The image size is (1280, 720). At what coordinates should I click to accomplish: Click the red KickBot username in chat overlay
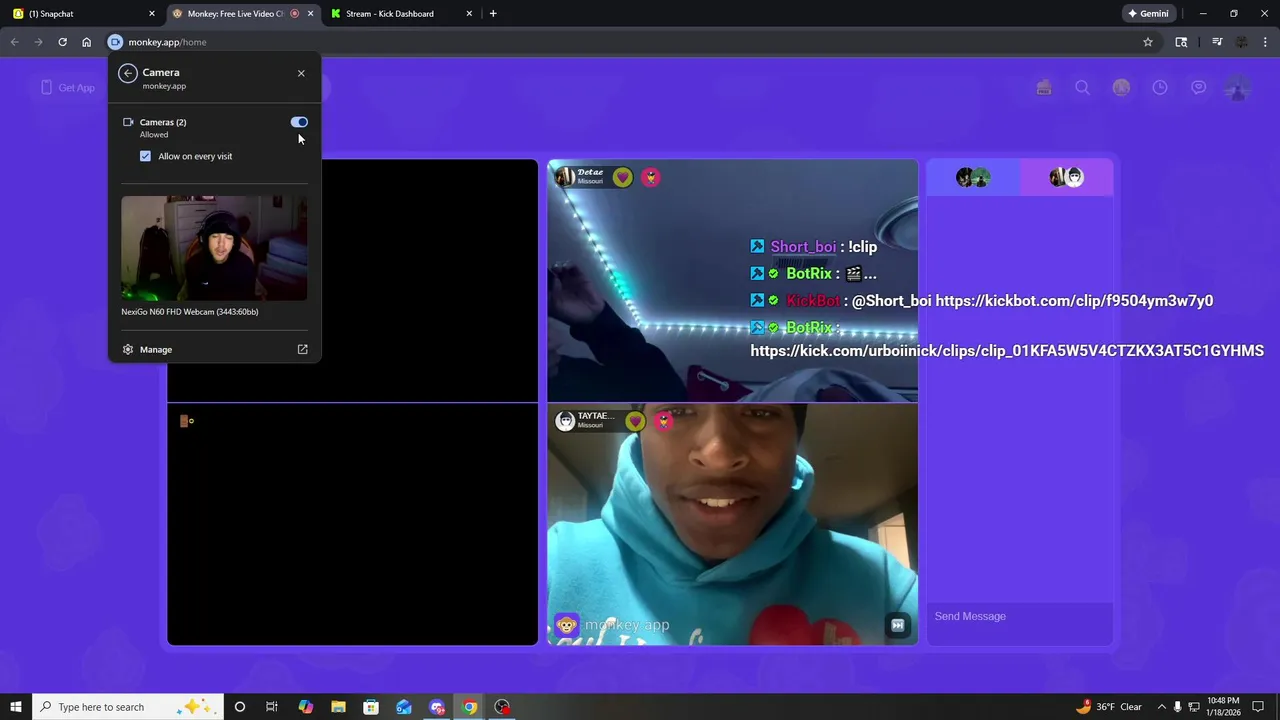(x=813, y=301)
